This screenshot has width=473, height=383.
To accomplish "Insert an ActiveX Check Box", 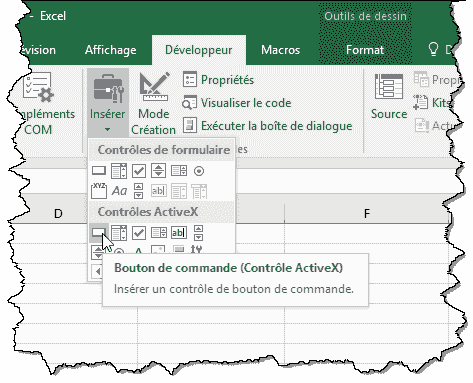I will click(139, 233).
